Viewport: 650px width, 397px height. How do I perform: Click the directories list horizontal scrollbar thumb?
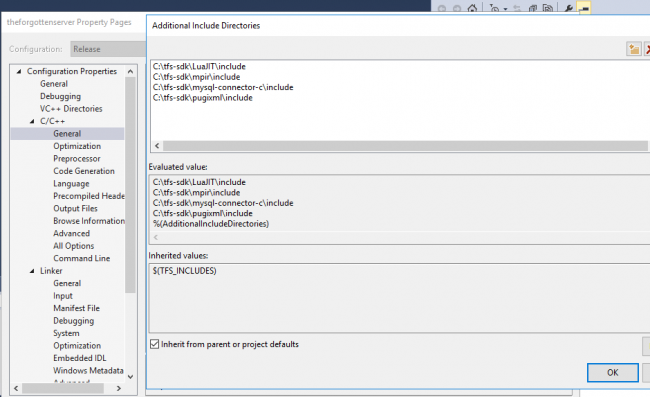[405, 145]
